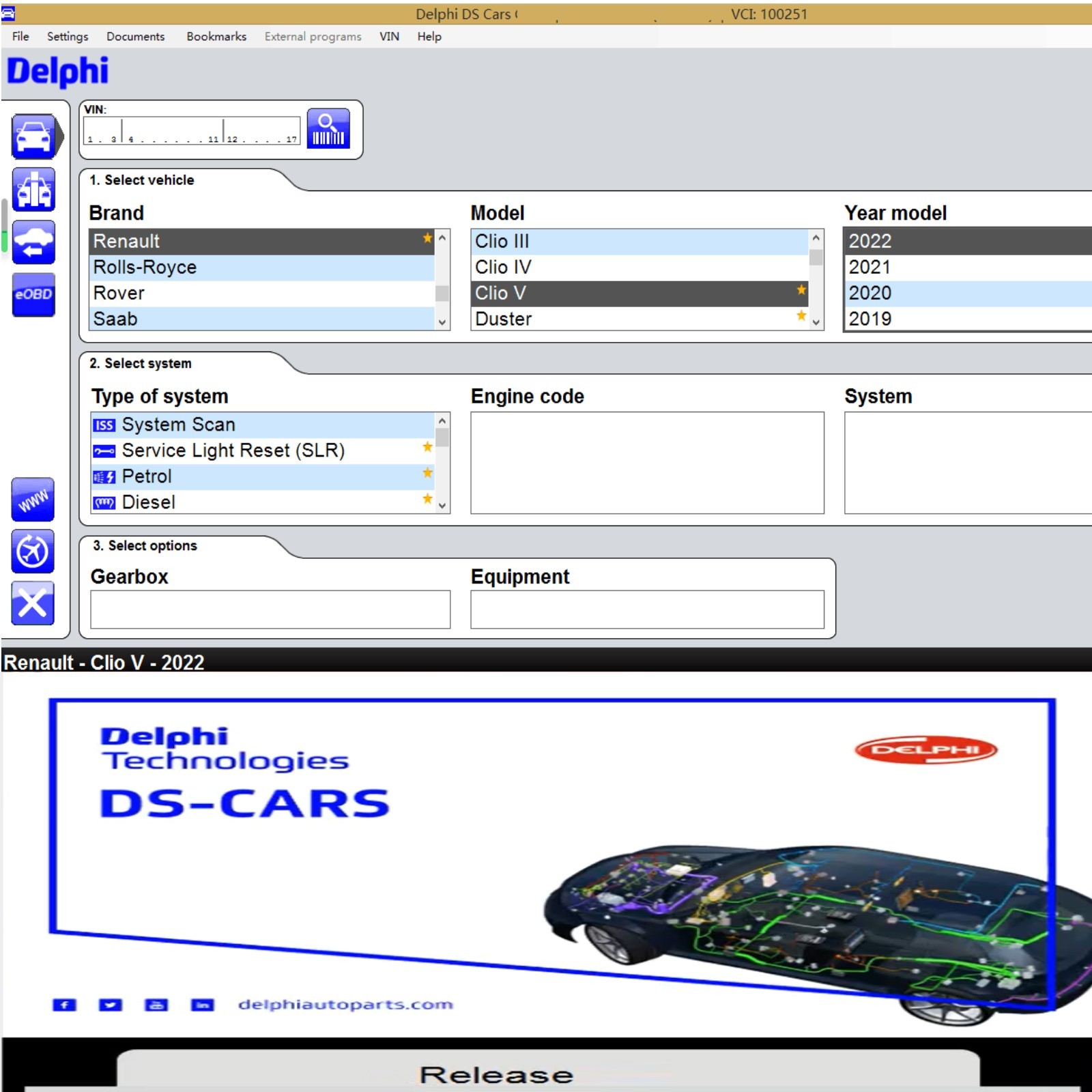Click the favorite star on Renault row

pos(427,238)
